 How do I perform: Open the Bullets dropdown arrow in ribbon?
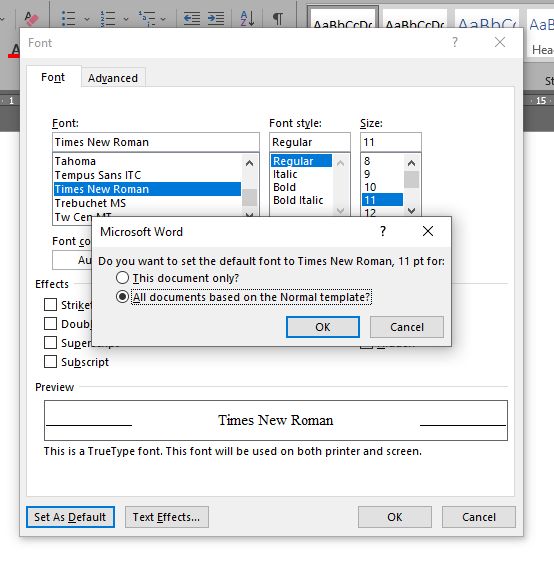pyautogui.click(x=87, y=18)
